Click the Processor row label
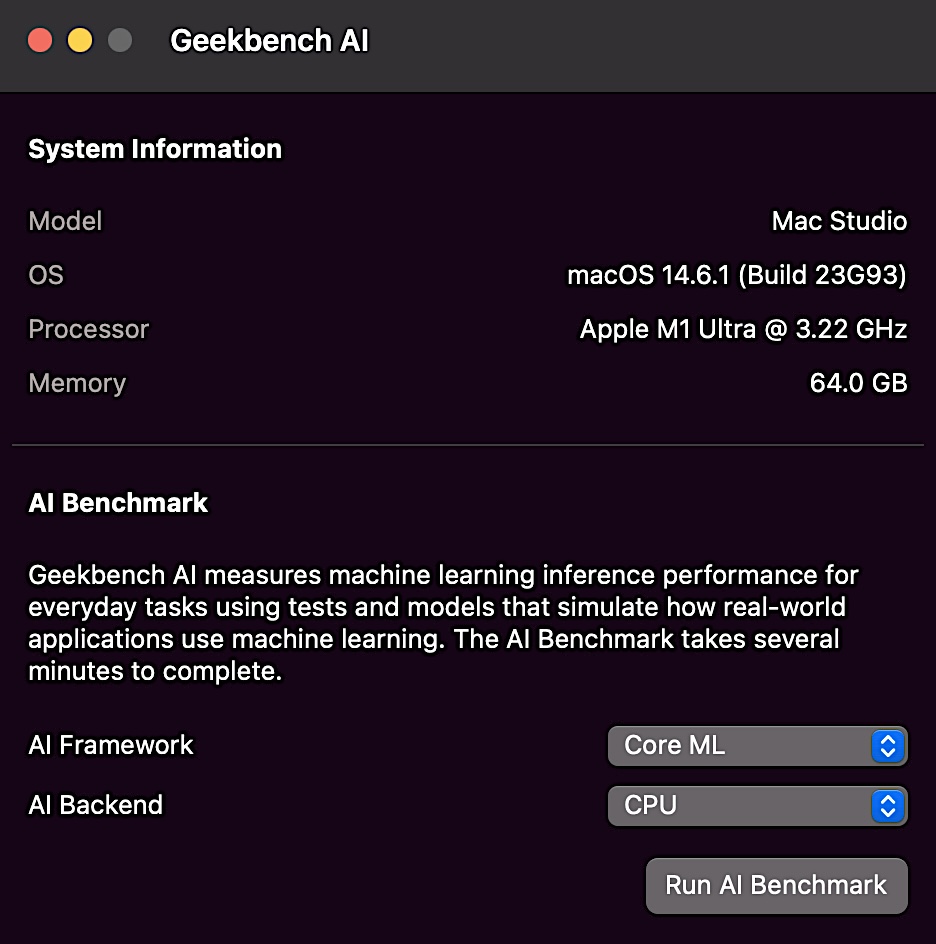This screenshot has height=944, width=936. (88, 329)
